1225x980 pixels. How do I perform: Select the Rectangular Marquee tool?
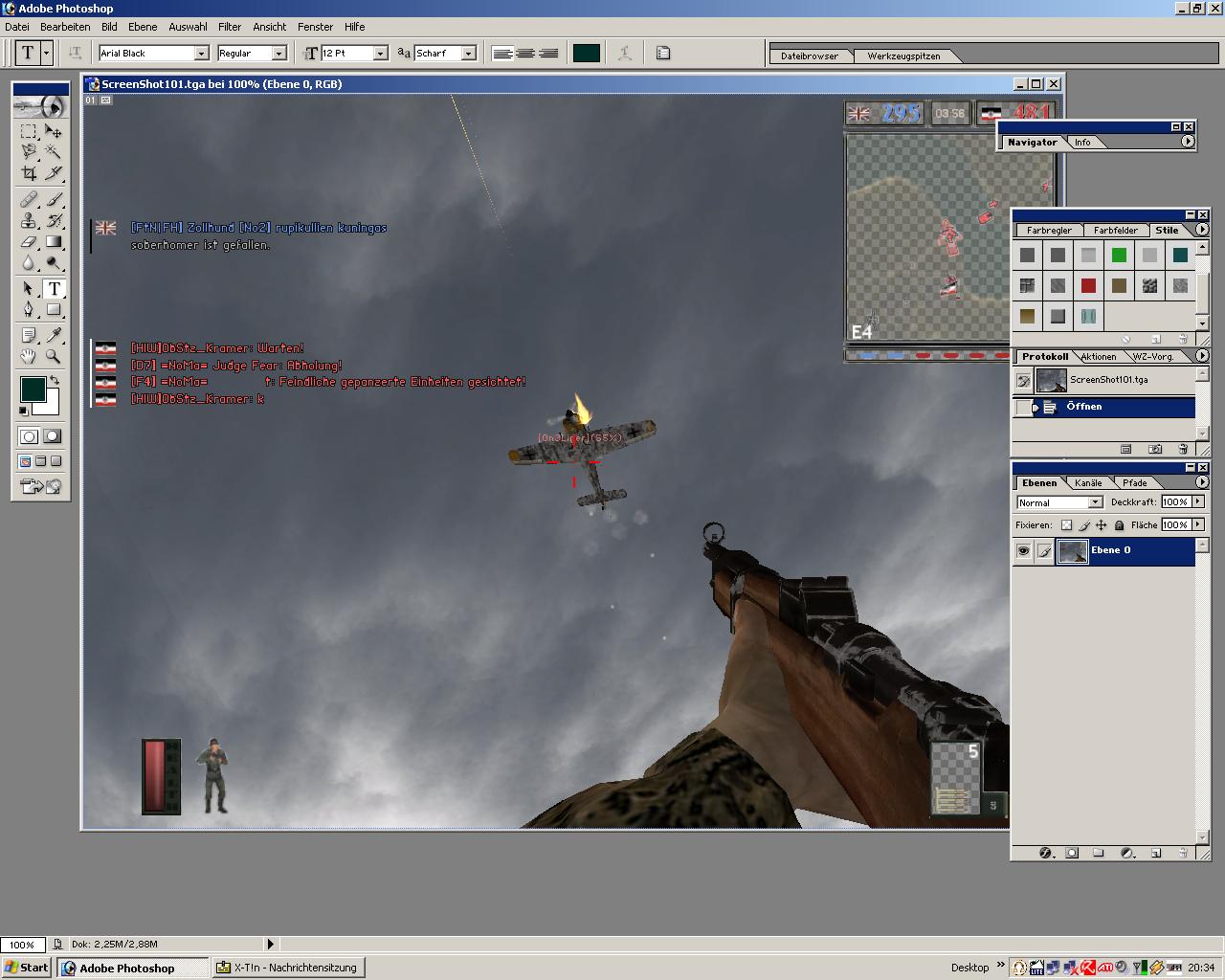[x=29, y=131]
